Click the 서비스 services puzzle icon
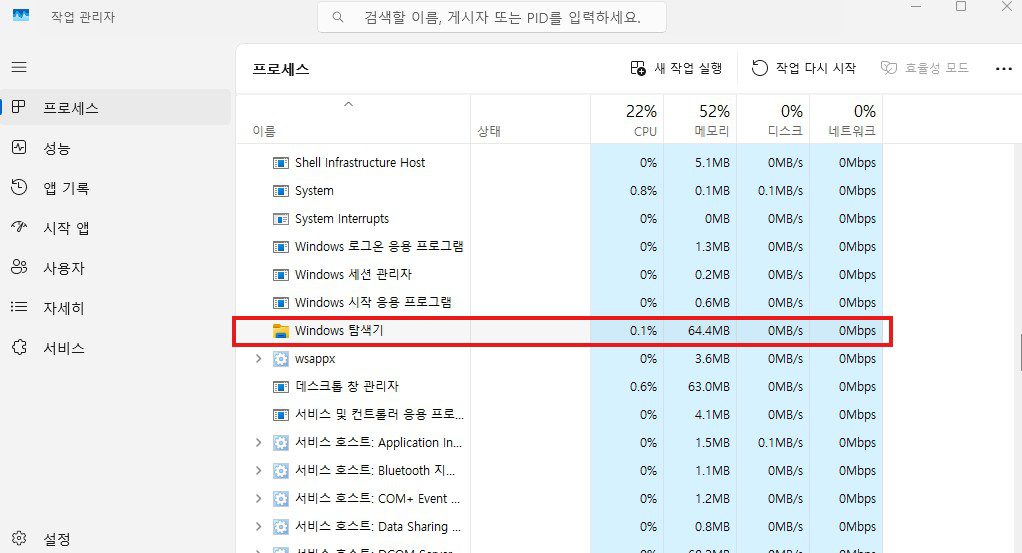The height and width of the screenshot is (553, 1022). point(19,348)
